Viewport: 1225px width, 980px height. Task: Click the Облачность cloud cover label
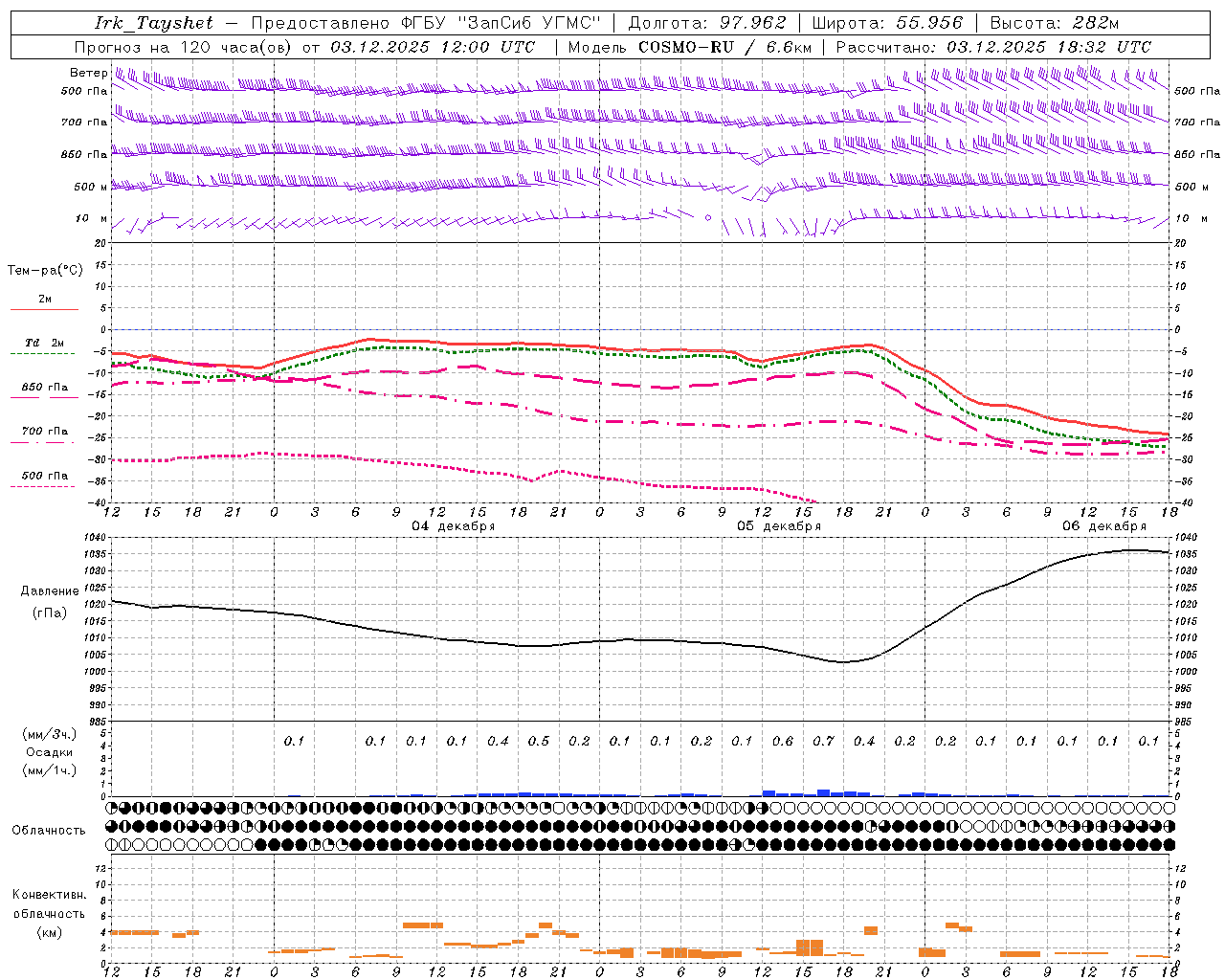[x=49, y=831]
